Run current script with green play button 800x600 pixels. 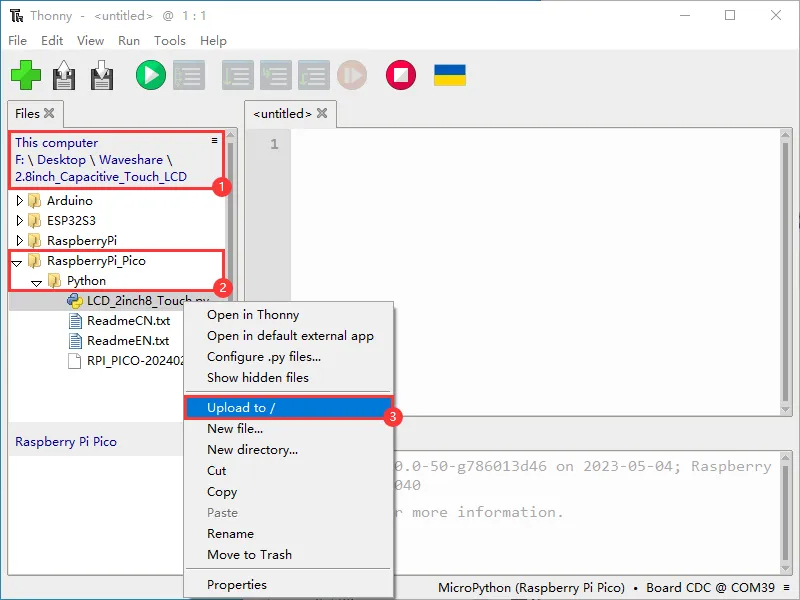[x=151, y=75]
